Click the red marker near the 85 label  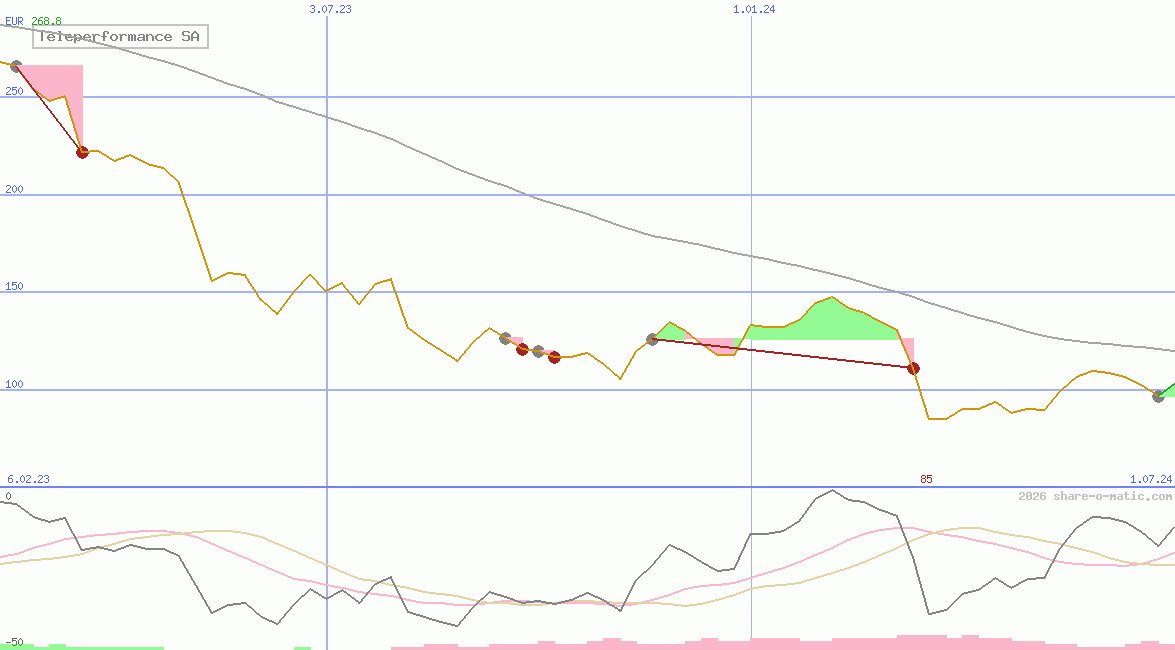click(x=913, y=369)
